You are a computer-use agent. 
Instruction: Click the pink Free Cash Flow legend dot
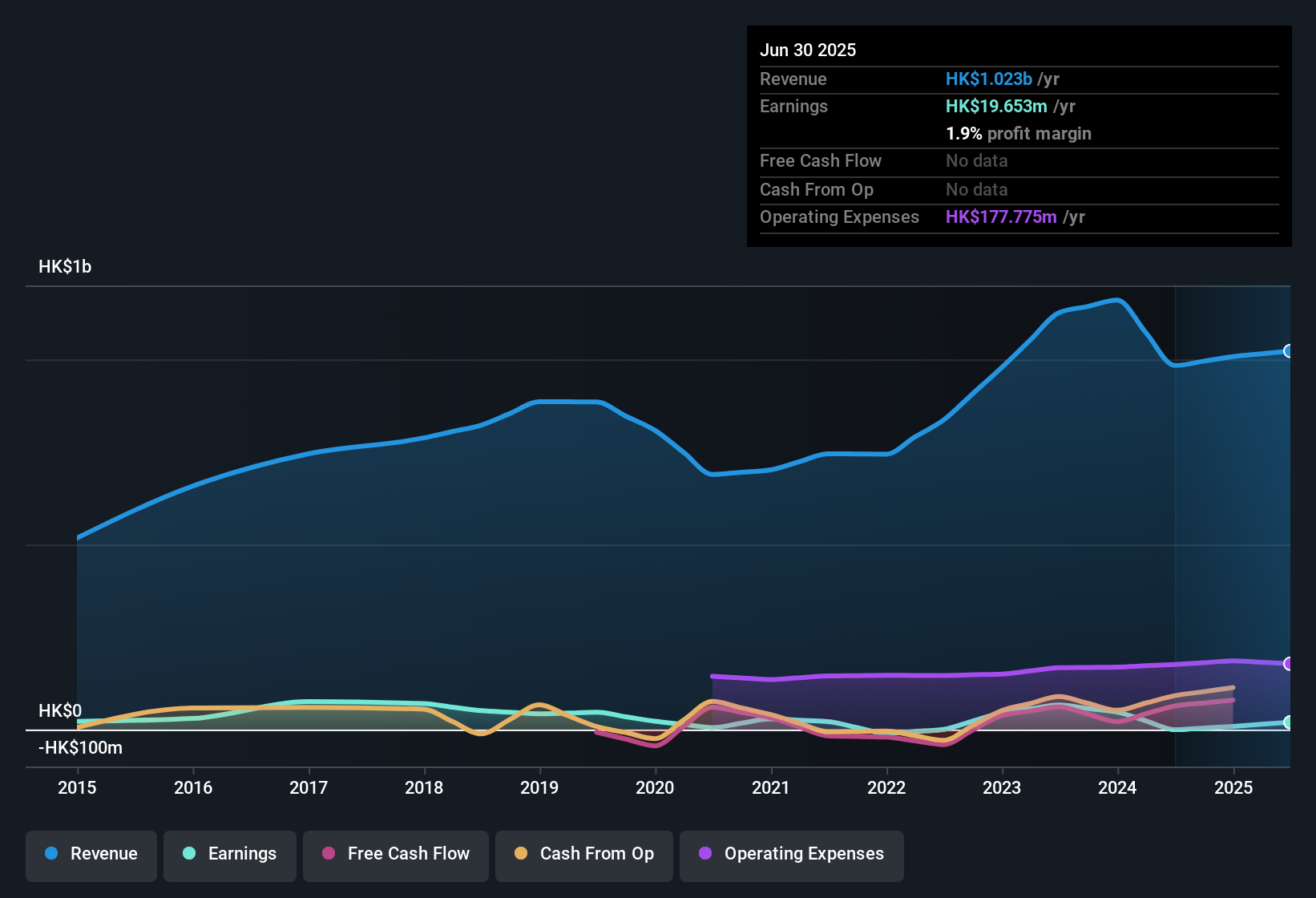(329, 855)
